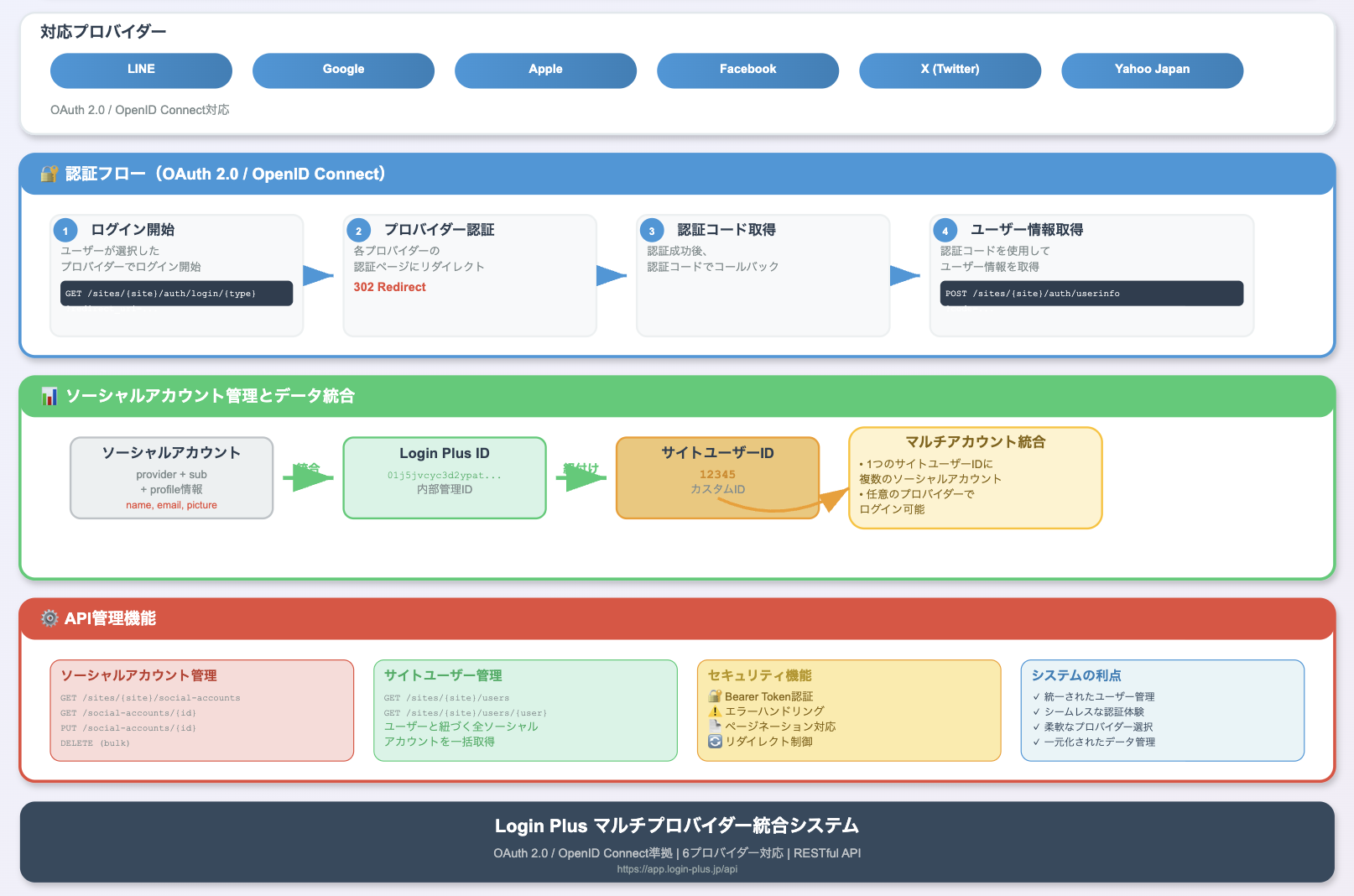Click the 統一されたユーザー管理 checkmark item
The height and width of the screenshot is (896, 1354).
(x=1093, y=696)
